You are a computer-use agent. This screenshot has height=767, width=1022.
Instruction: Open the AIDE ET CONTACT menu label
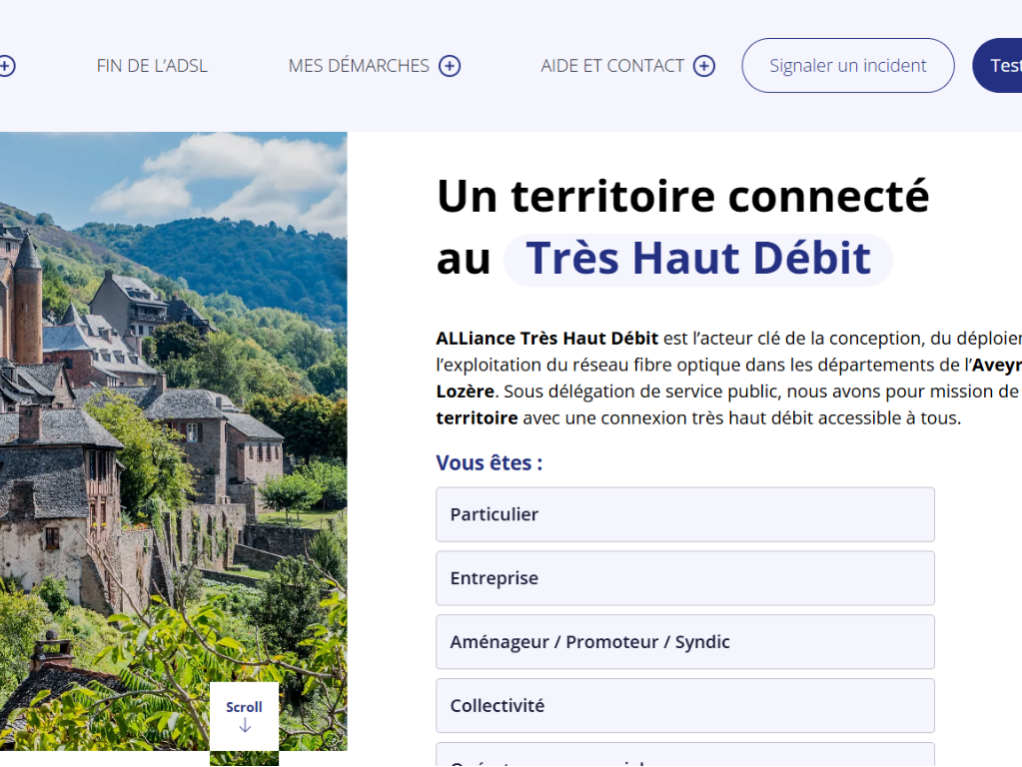(612, 66)
